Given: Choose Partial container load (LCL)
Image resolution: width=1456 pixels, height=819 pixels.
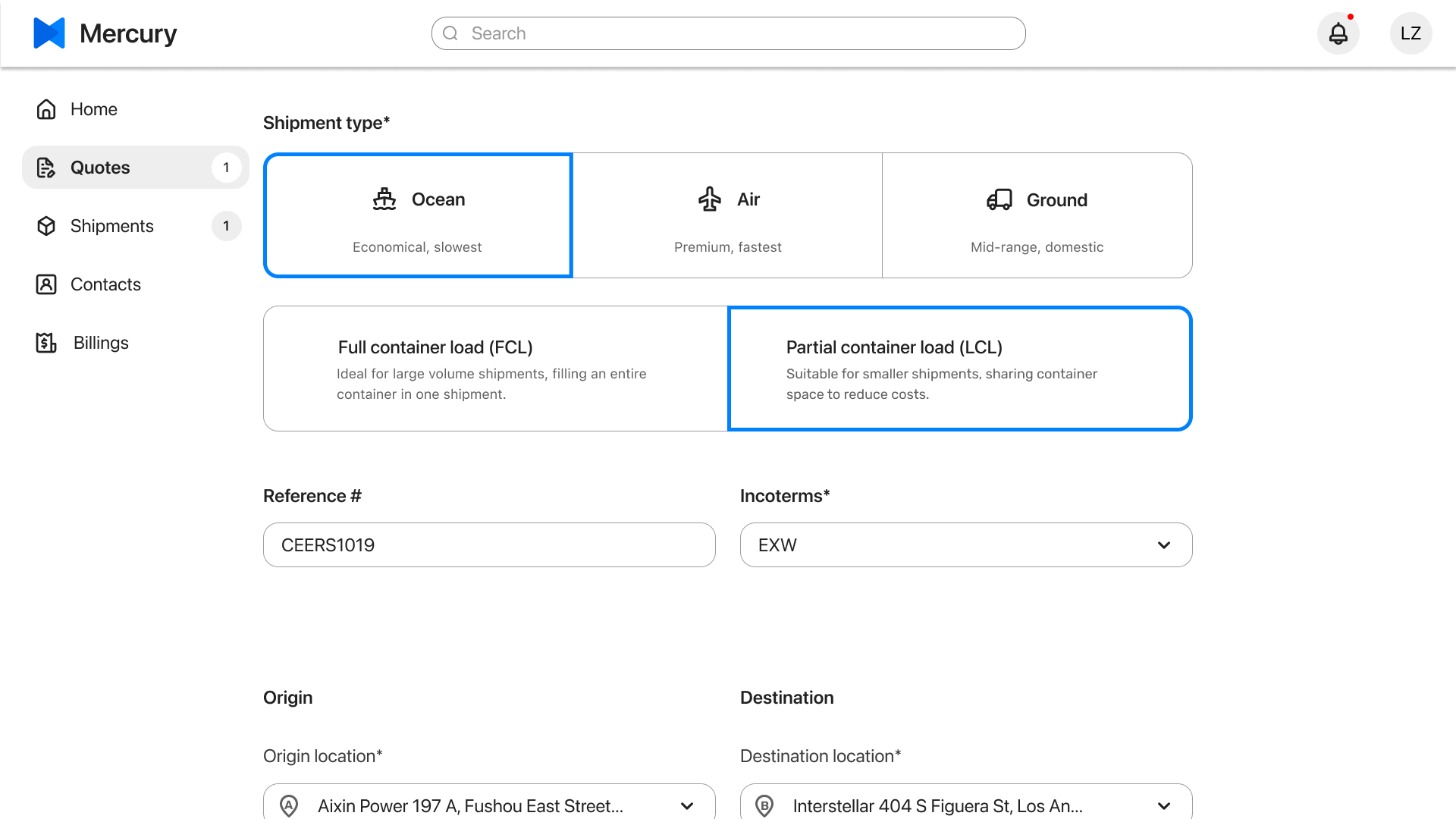Looking at the screenshot, I should [959, 369].
